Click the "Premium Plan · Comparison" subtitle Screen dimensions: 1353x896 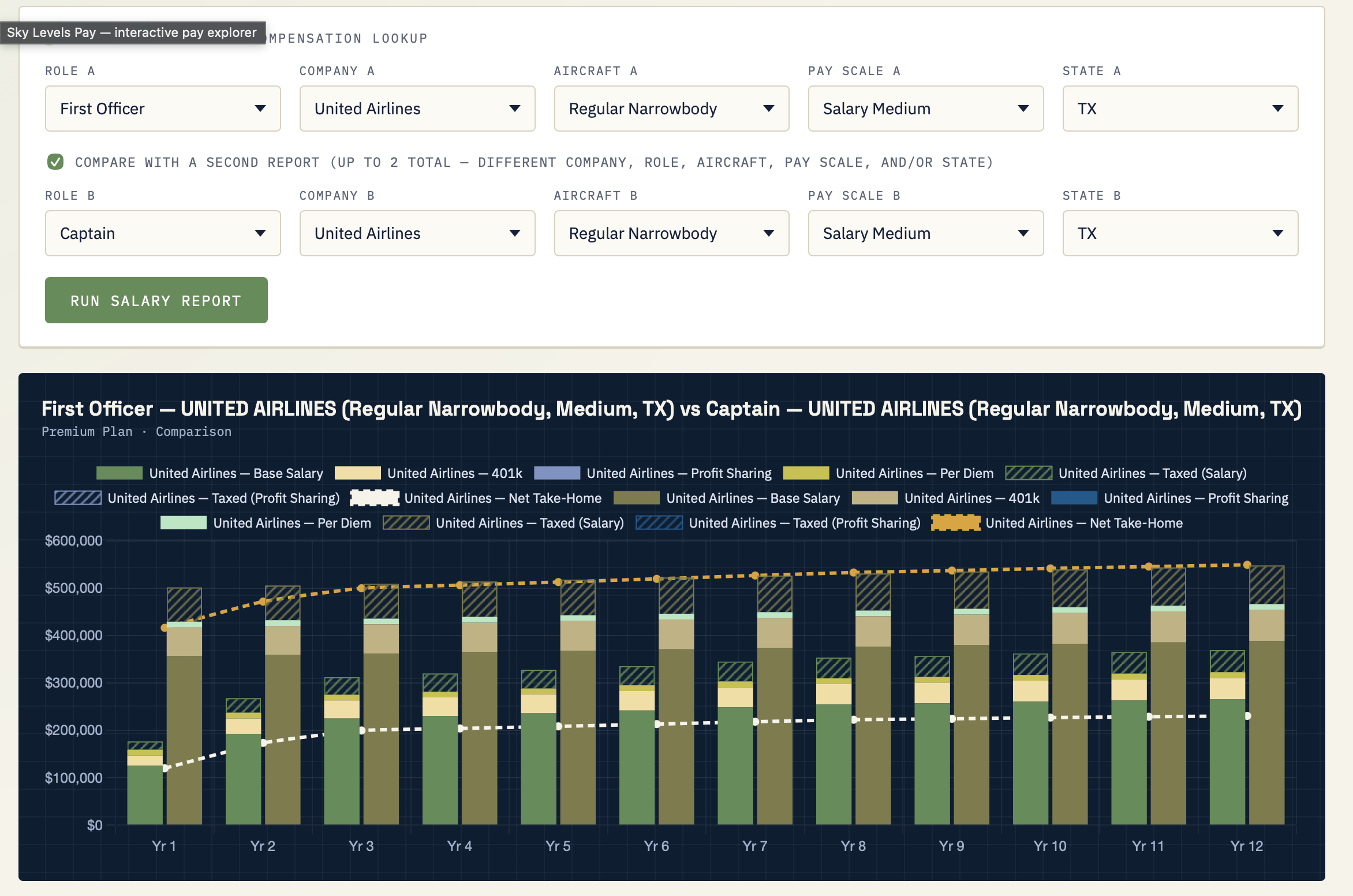click(136, 432)
